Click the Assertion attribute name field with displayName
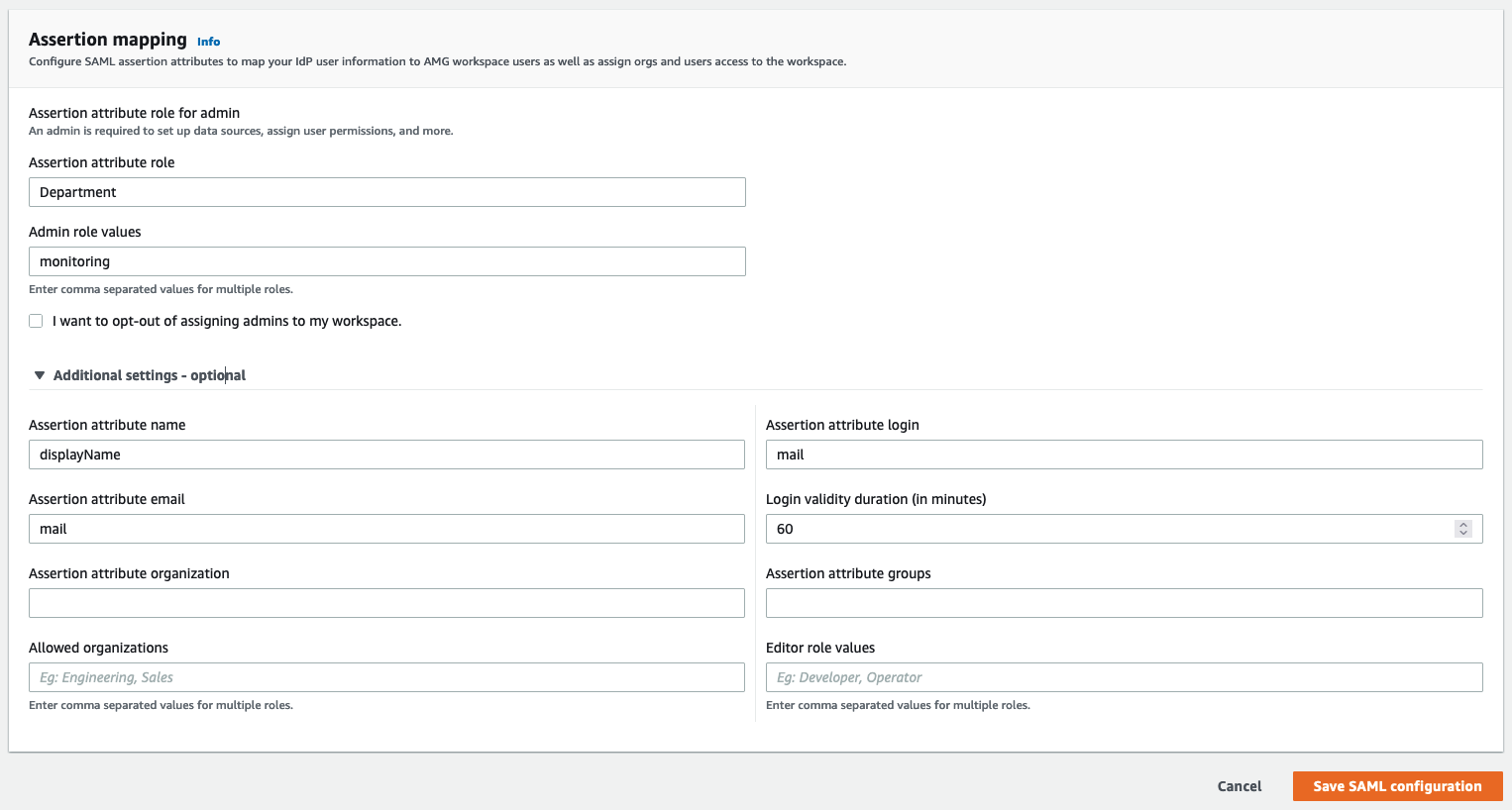 (386, 455)
